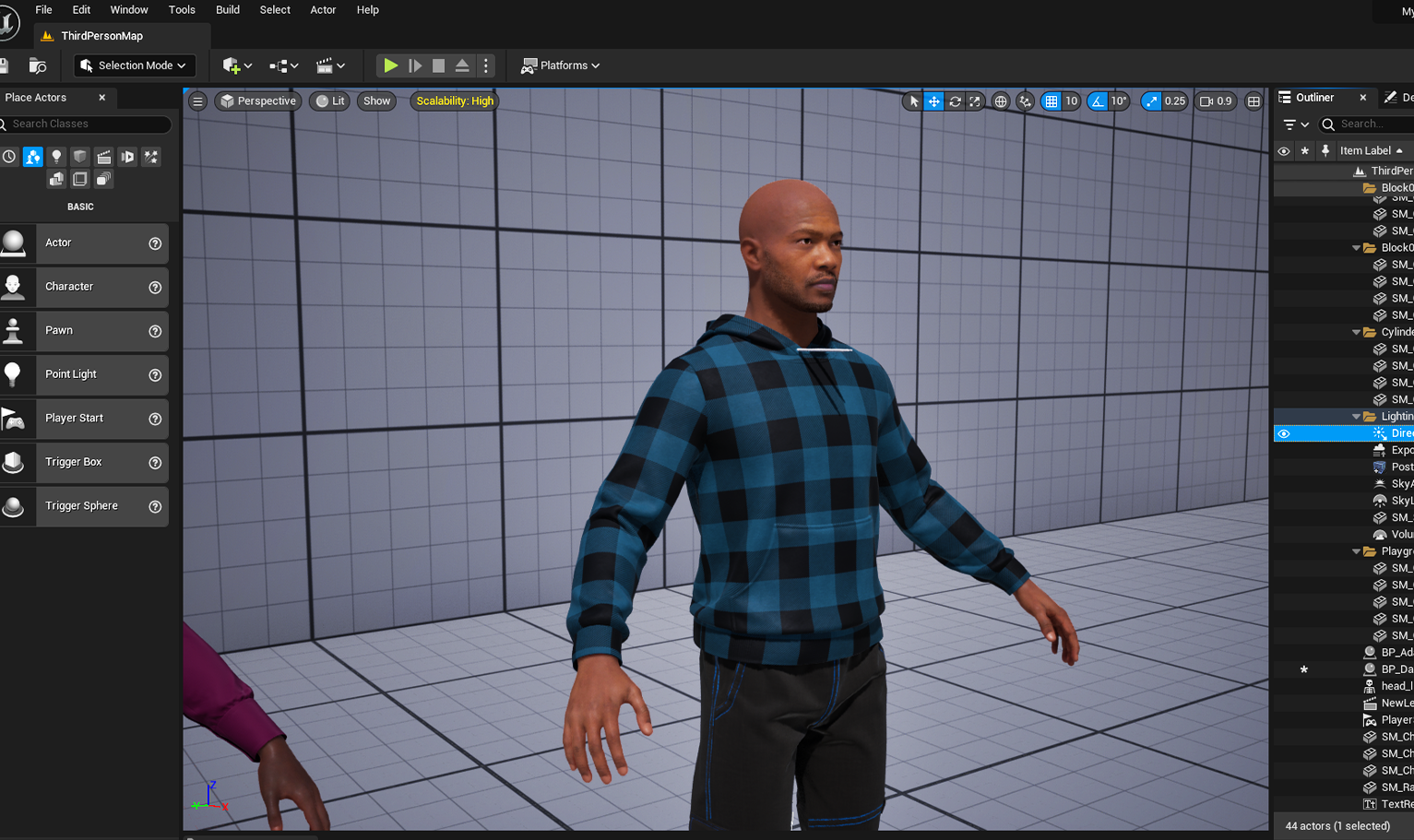Screen dimensions: 1414x840
Task: Click the Eject from player button
Action: [462, 65]
